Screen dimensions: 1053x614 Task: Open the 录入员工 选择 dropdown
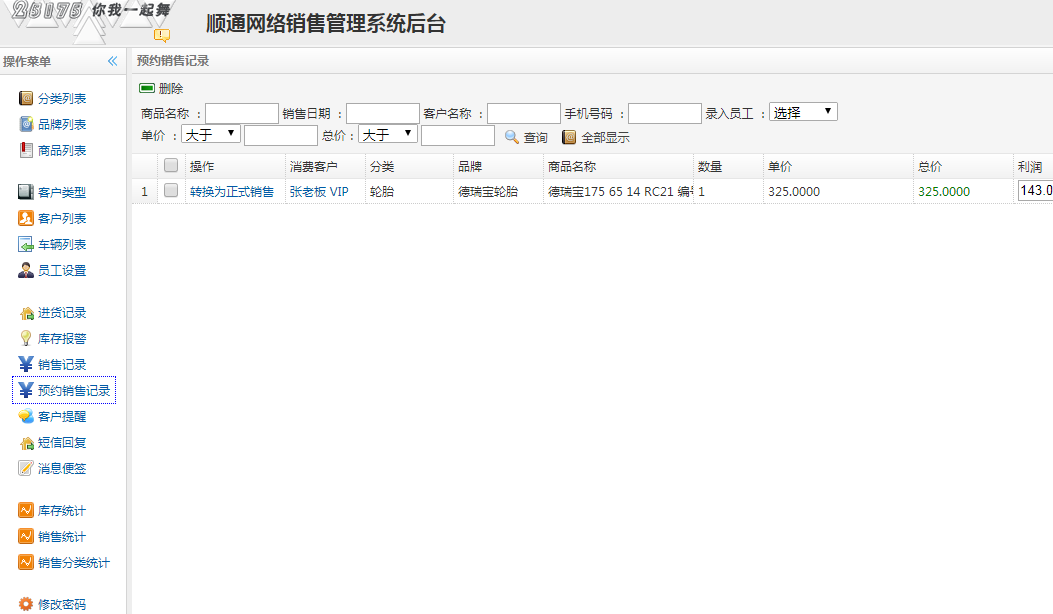point(803,112)
